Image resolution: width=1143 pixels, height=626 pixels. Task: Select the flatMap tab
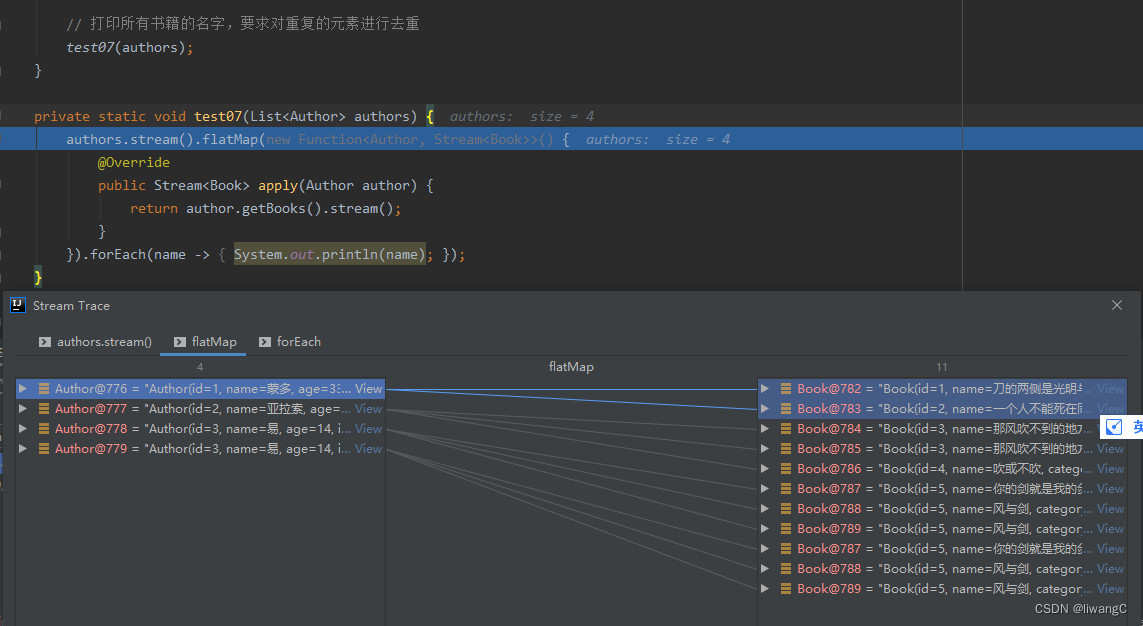coord(206,342)
